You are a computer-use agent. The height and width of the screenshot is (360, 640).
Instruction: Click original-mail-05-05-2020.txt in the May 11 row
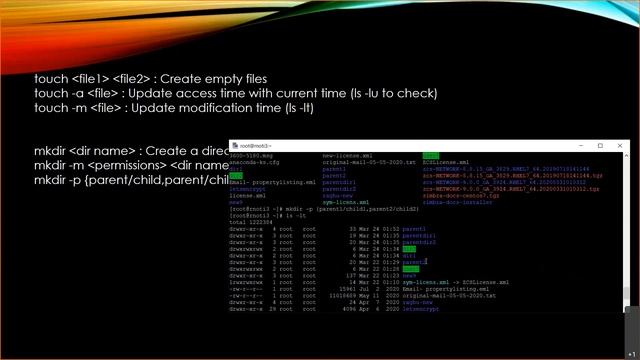click(449, 296)
